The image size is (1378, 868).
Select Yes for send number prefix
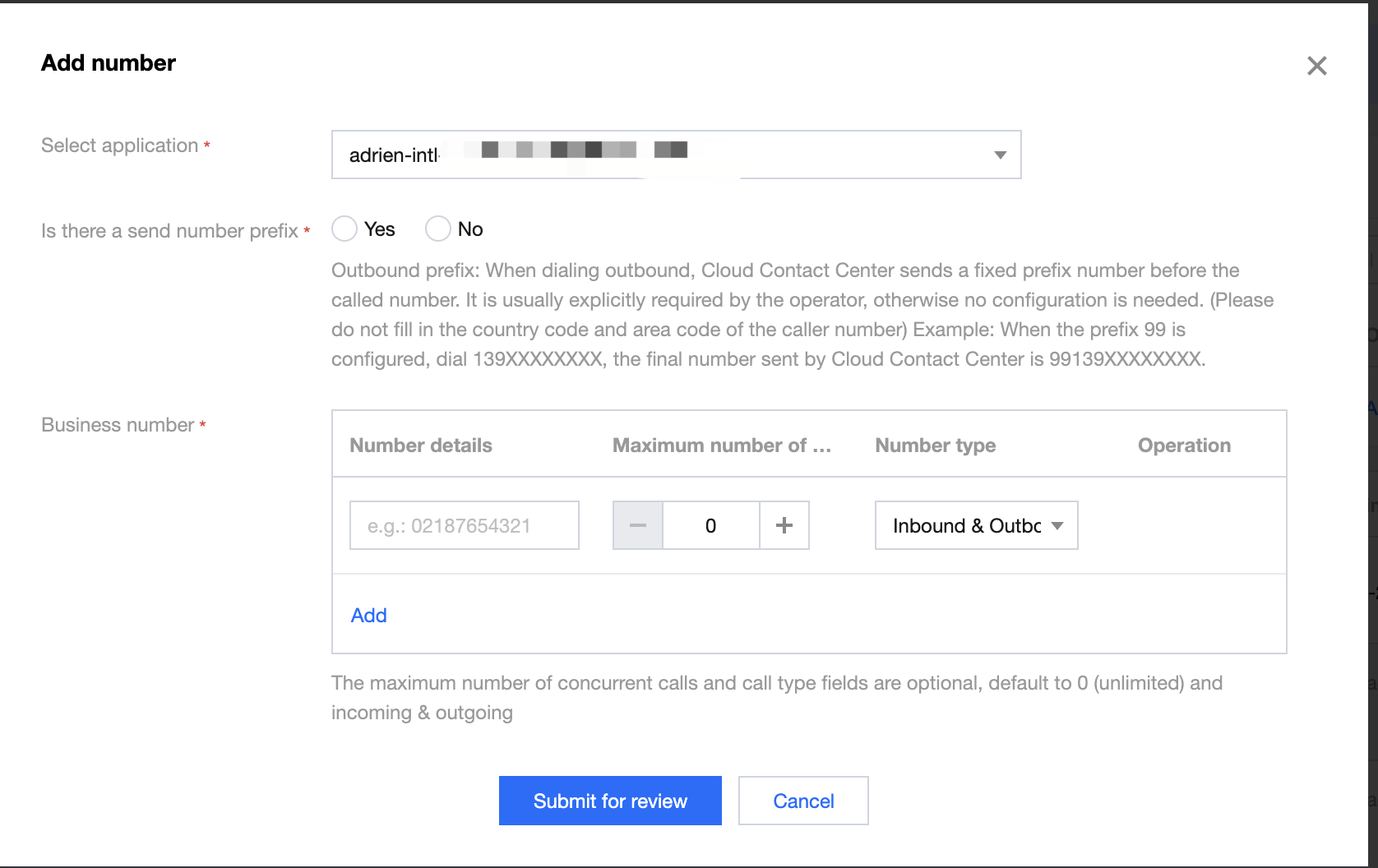[344, 229]
